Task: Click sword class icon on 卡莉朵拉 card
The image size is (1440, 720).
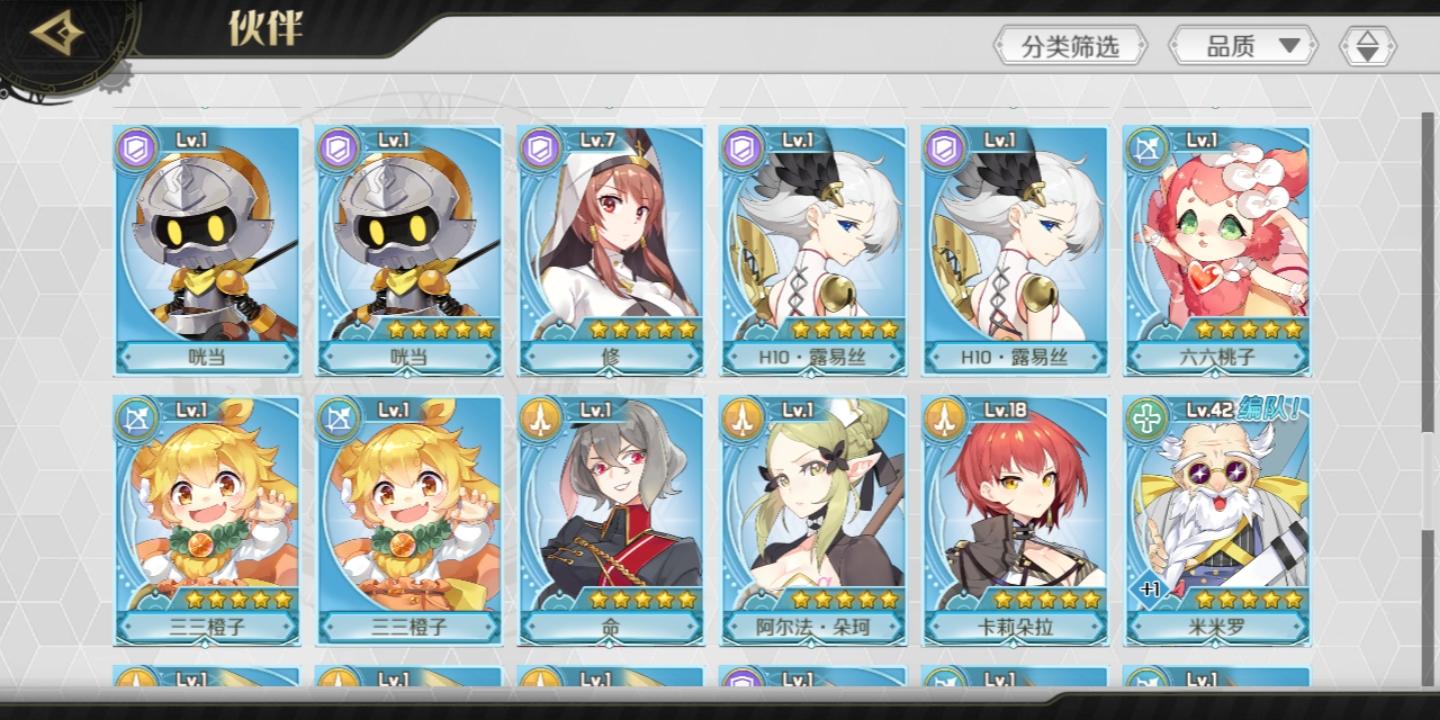Action: [x=943, y=418]
